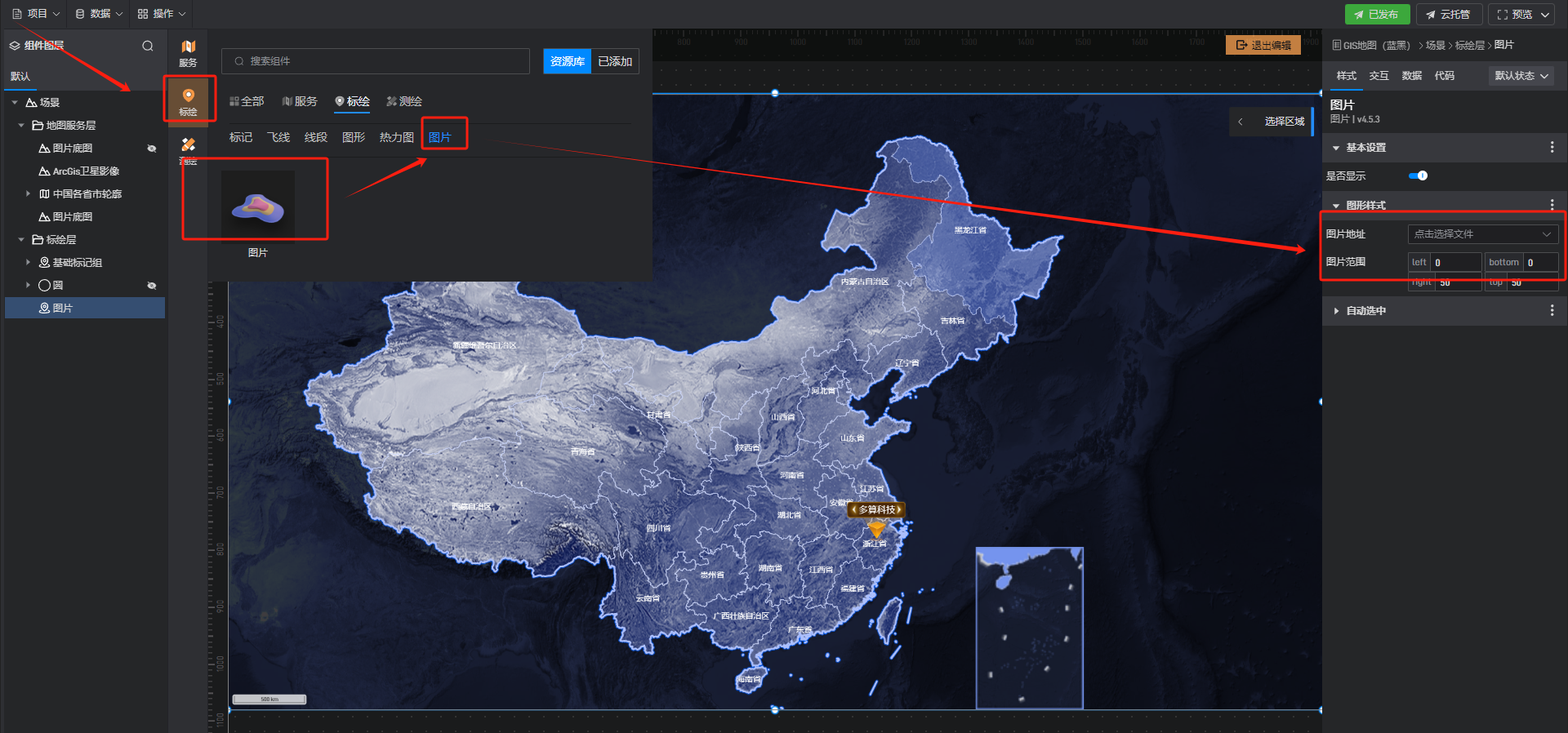Switch to the 样式 tab

click(1346, 75)
